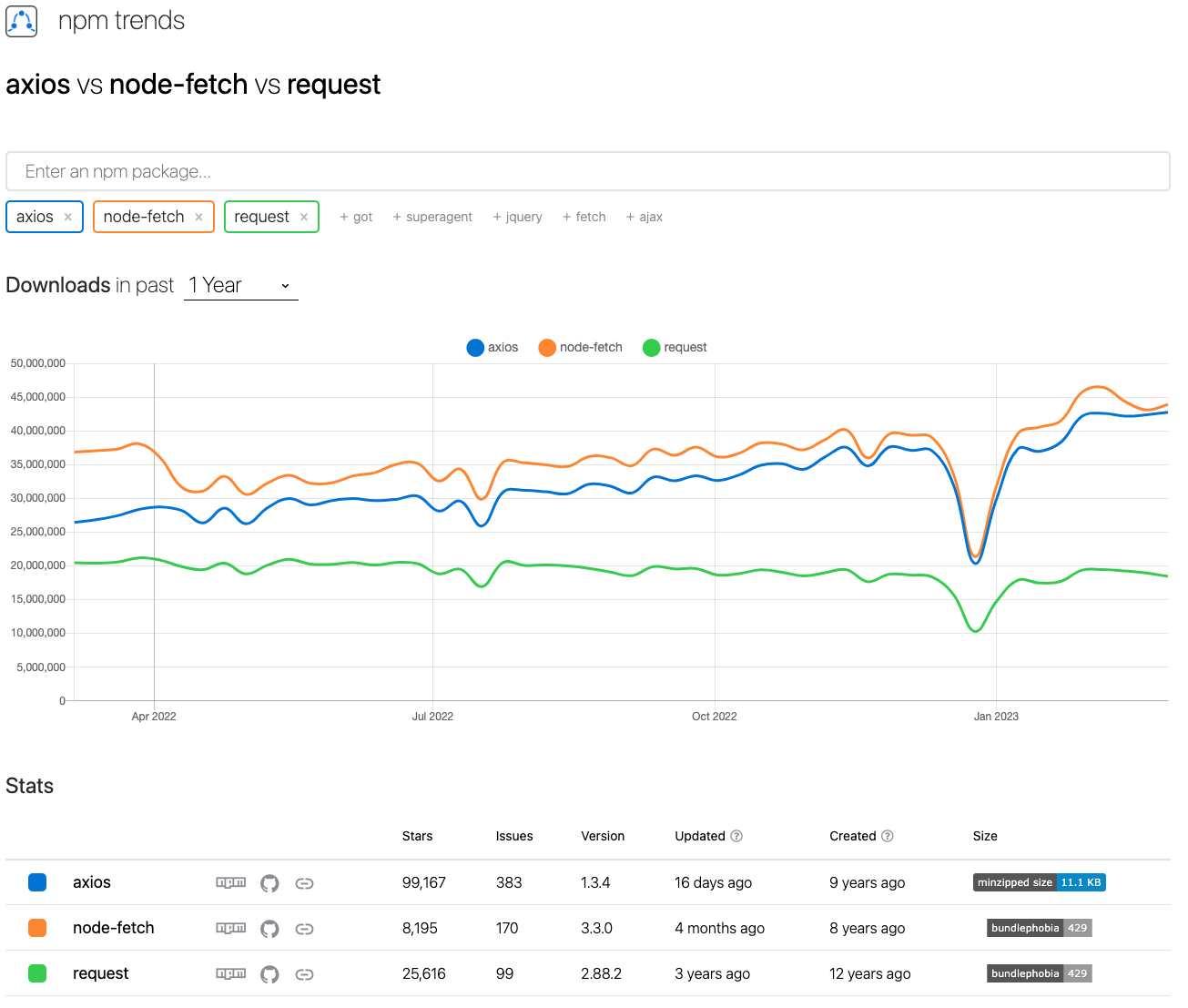This screenshot has height=1008, width=1188.
Task: Click request version 2.88.2
Action: [602, 973]
